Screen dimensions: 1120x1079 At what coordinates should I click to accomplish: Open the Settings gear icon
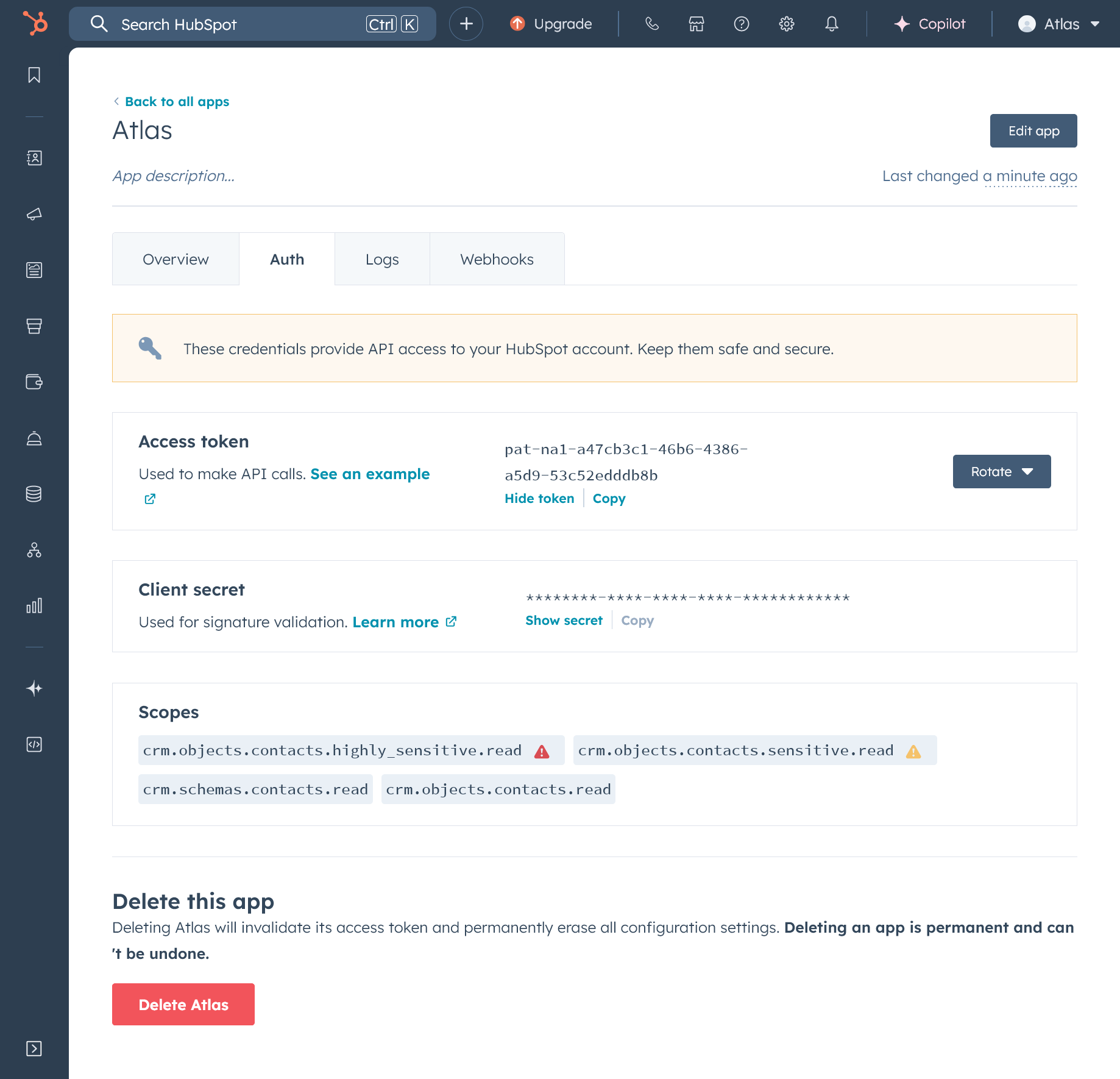(787, 24)
